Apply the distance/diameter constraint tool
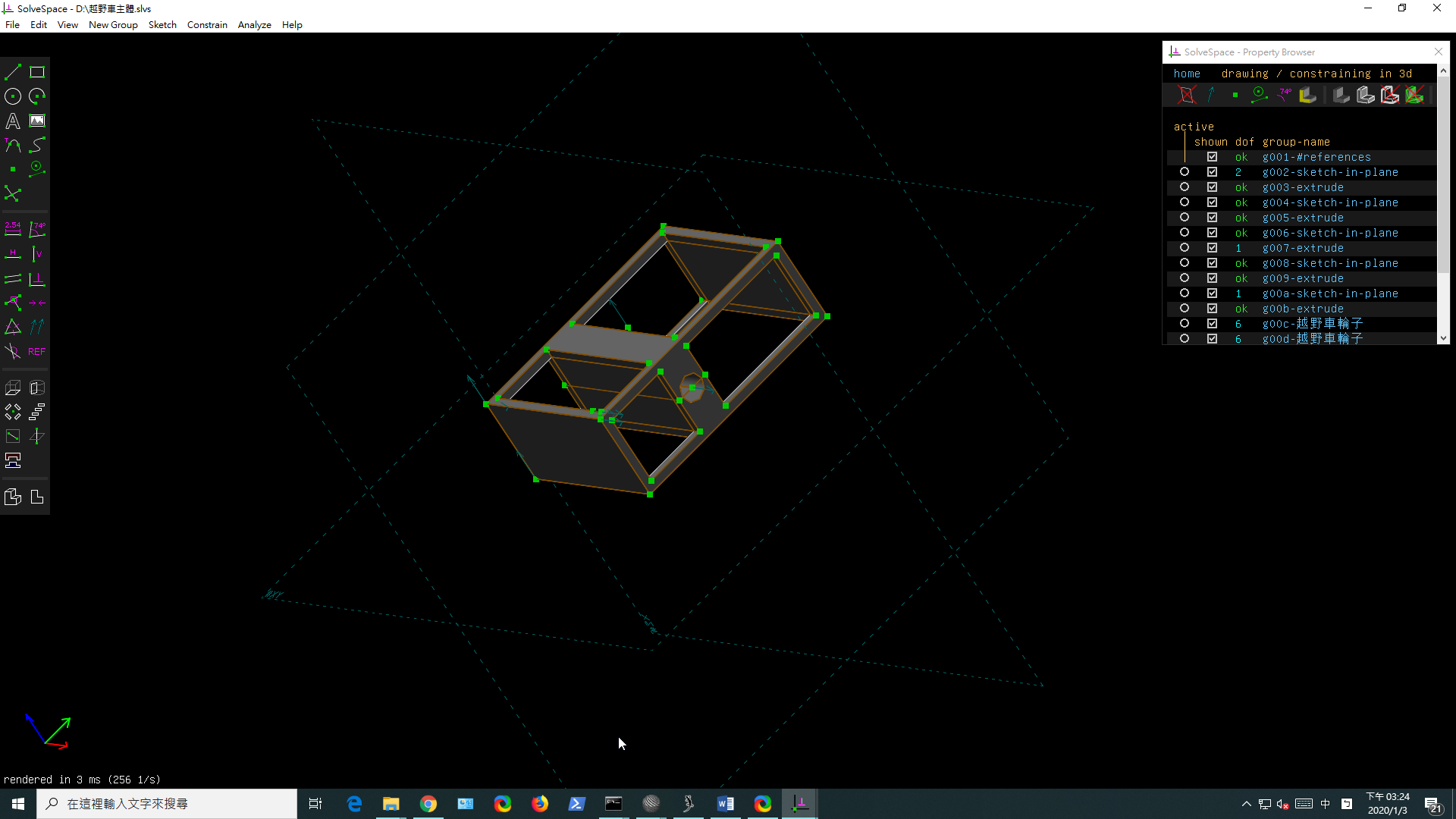This screenshot has width=1456, height=819. pyautogui.click(x=13, y=229)
